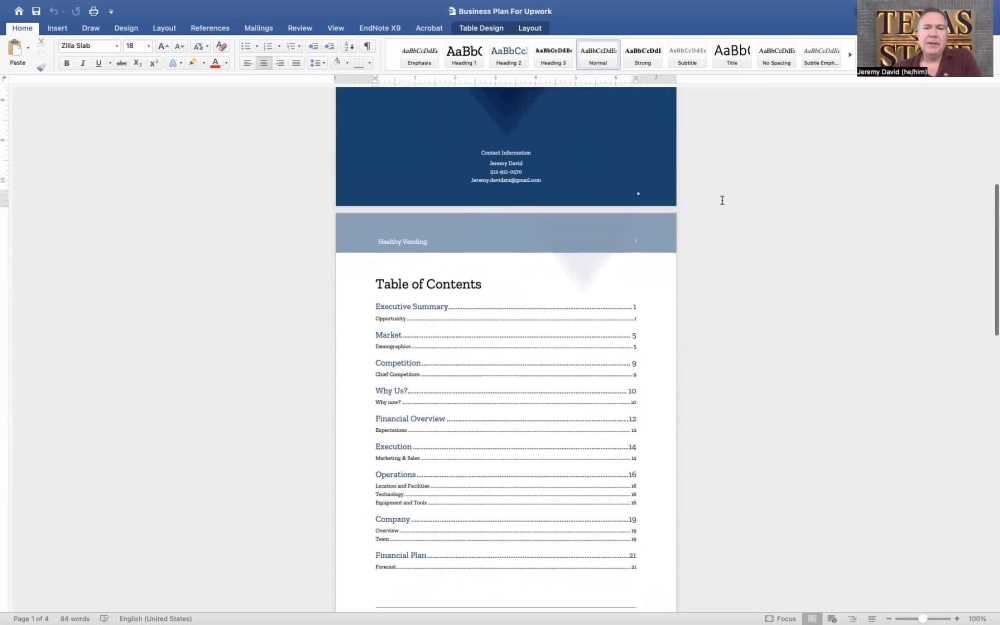The width and height of the screenshot is (1000, 625).
Task: Apply the Heading 1 style
Action: point(464,55)
